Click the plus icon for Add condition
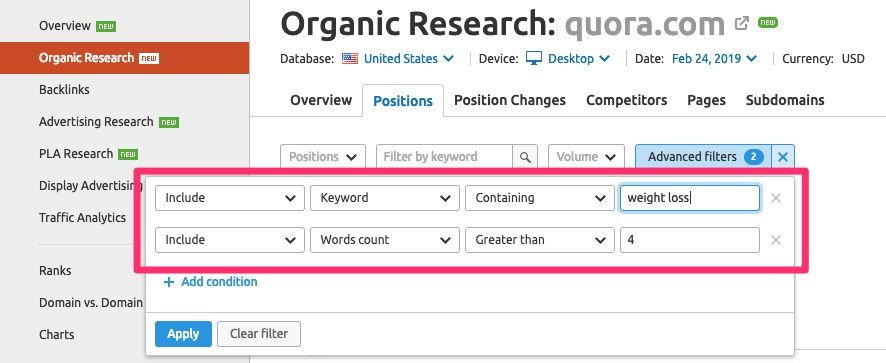 [168, 282]
